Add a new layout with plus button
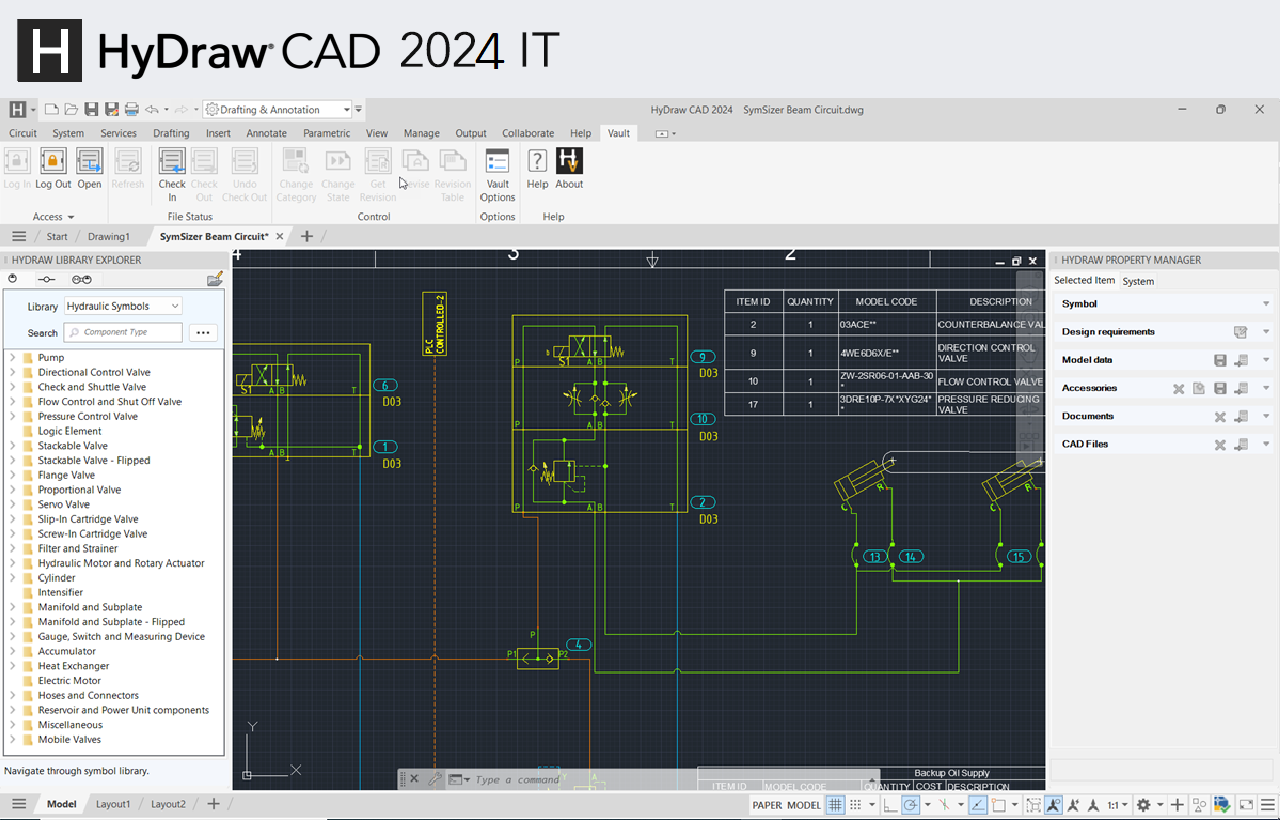Image resolution: width=1280 pixels, height=820 pixels. (x=213, y=804)
